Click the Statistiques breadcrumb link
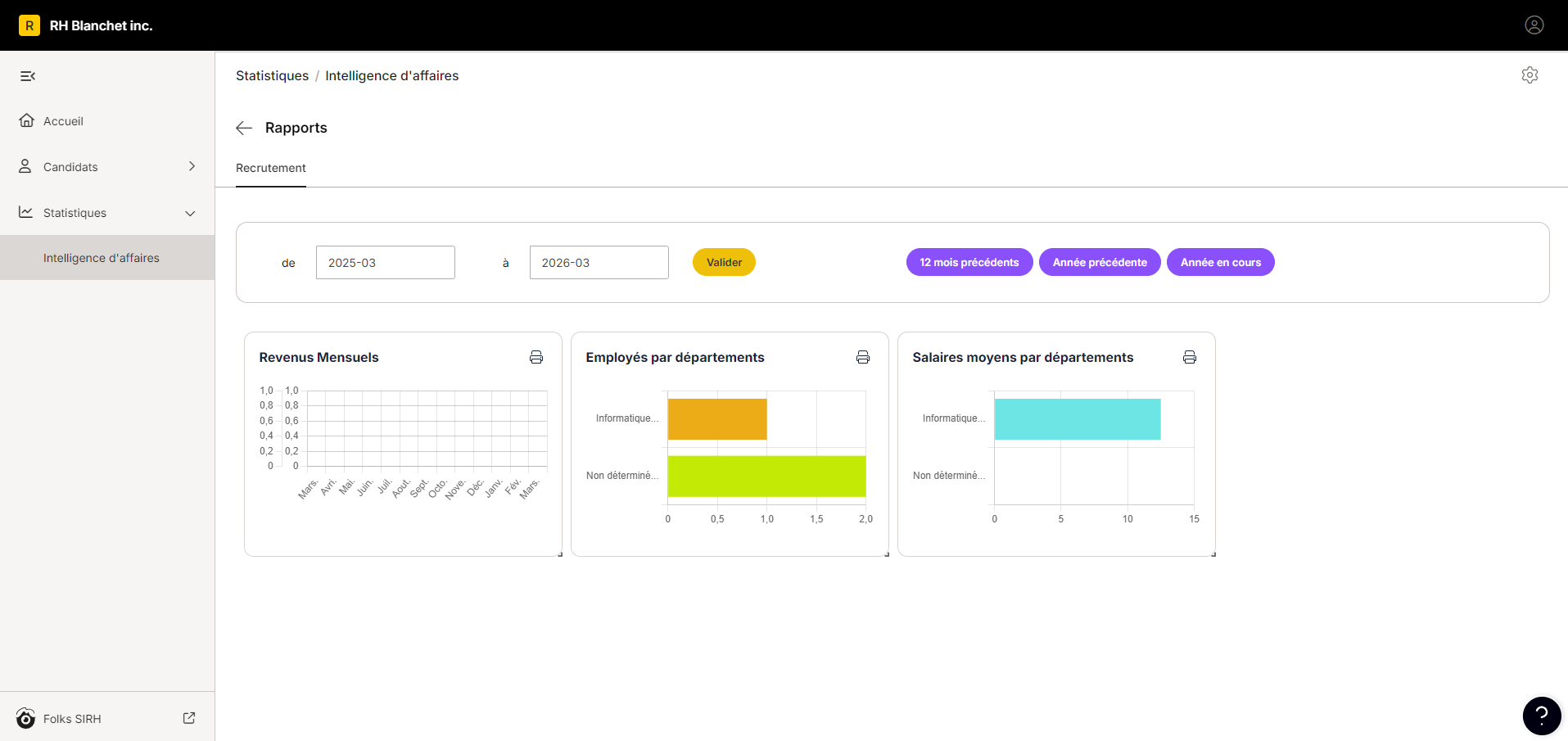 pyautogui.click(x=273, y=75)
